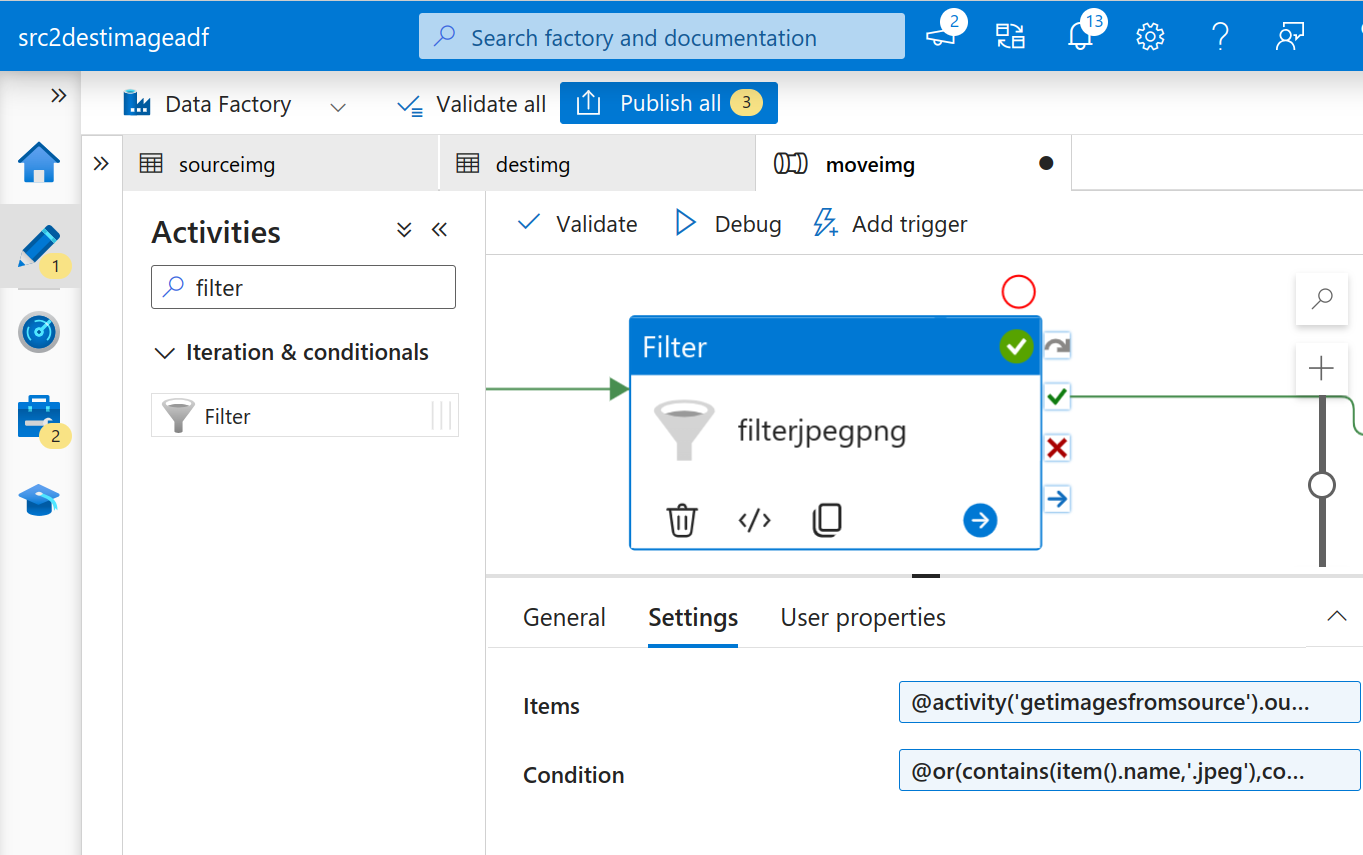This screenshot has width=1363, height=855.
Task: Click the src2destimageadf factory name
Action: coord(113,38)
